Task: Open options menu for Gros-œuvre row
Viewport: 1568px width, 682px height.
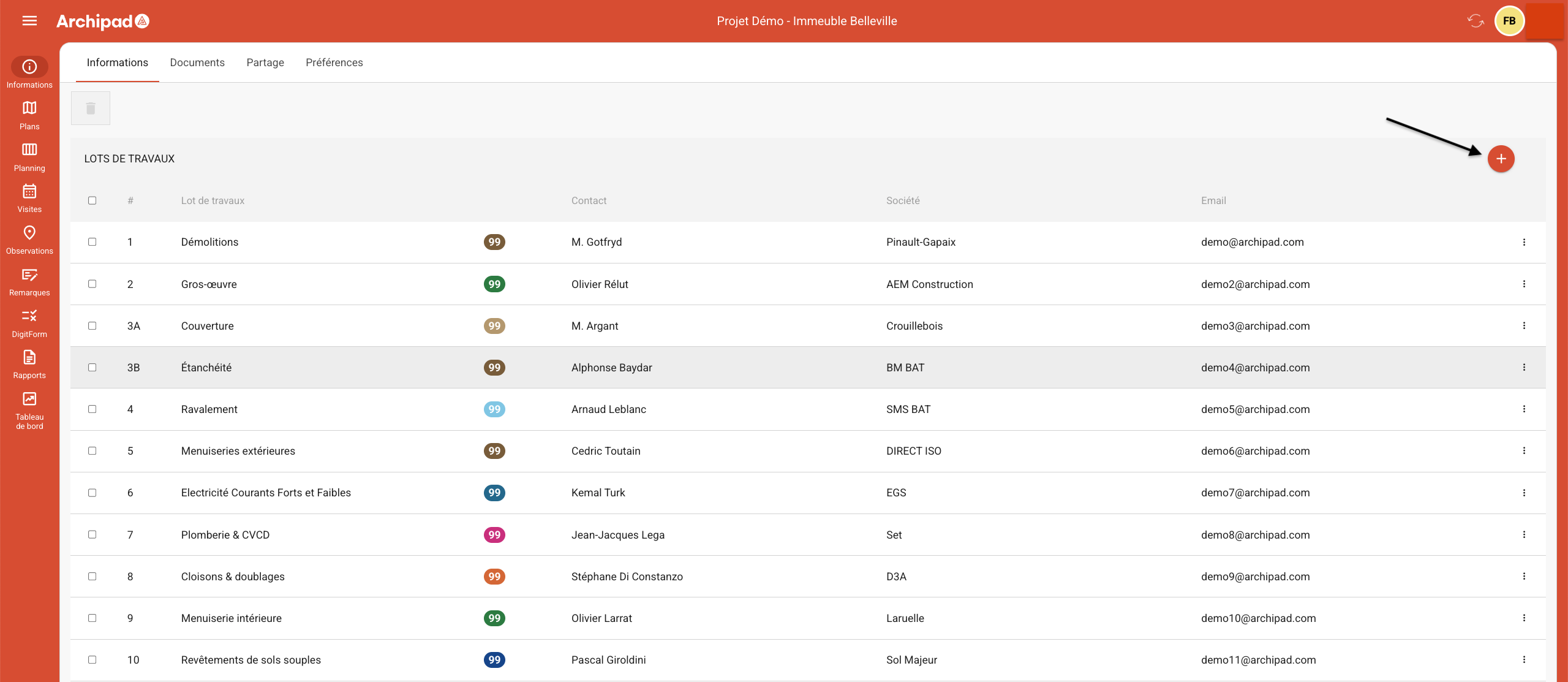Action: [1524, 284]
